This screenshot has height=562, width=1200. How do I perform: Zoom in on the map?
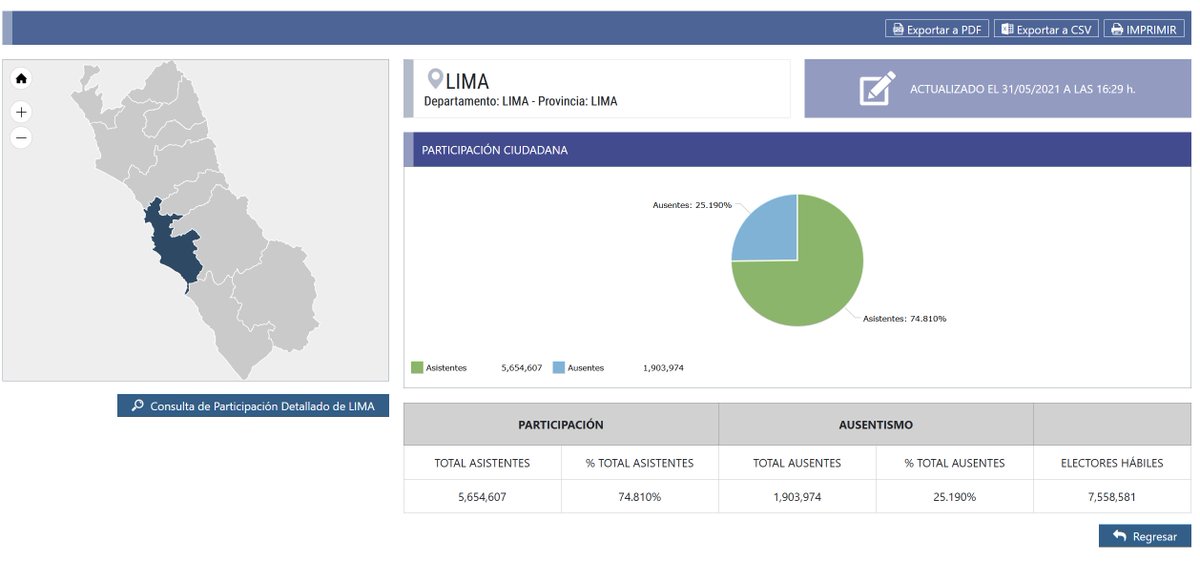pyautogui.click(x=21, y=112)
